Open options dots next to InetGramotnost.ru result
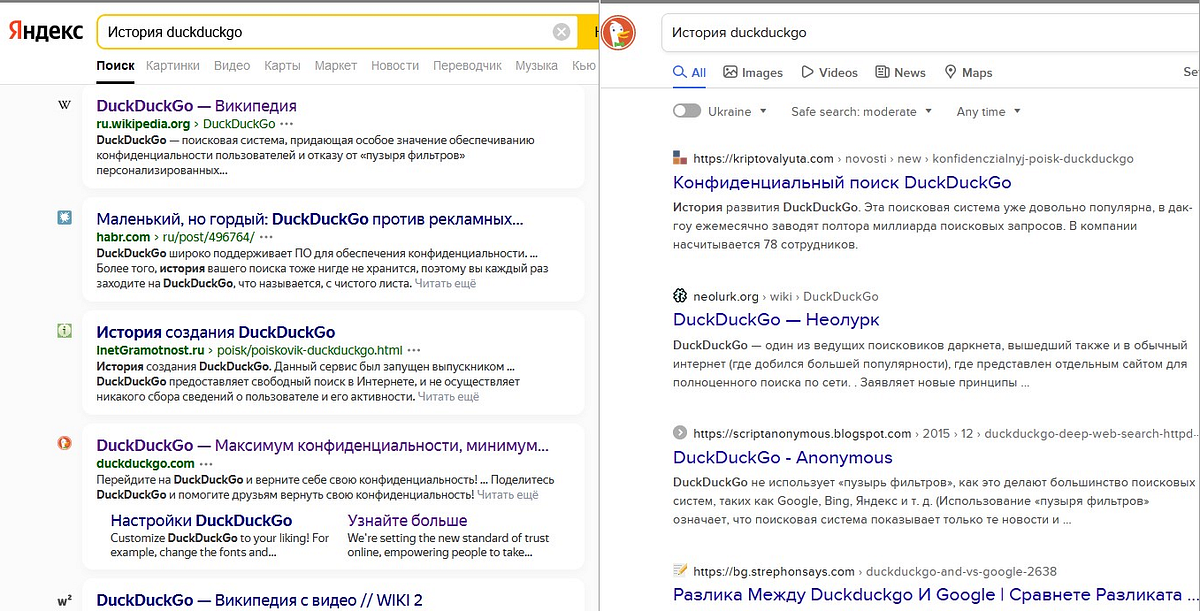The image size is (1200, 611). tap(414, 351)
